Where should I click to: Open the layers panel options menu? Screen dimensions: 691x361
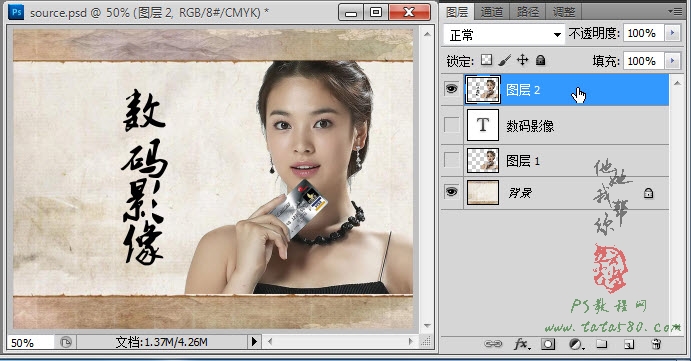coord(675,11)
